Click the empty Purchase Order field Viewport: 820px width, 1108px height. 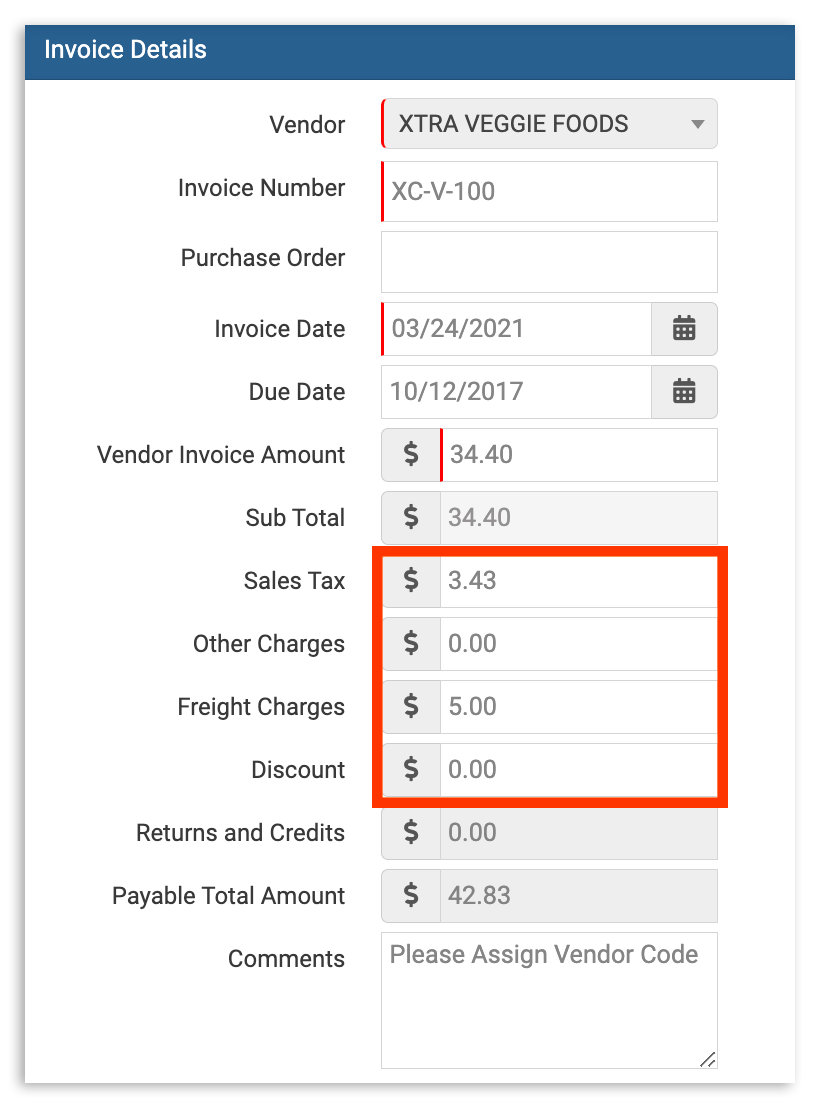pyautogui.click(x=549, y=261)
